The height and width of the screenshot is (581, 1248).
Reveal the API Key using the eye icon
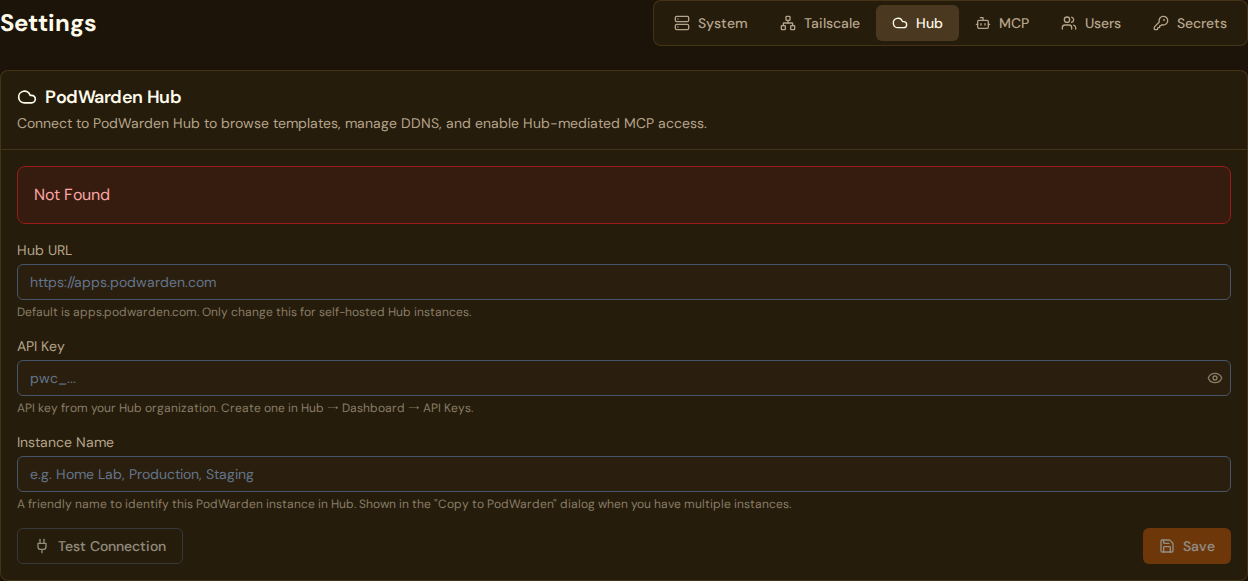(1214, 378)
